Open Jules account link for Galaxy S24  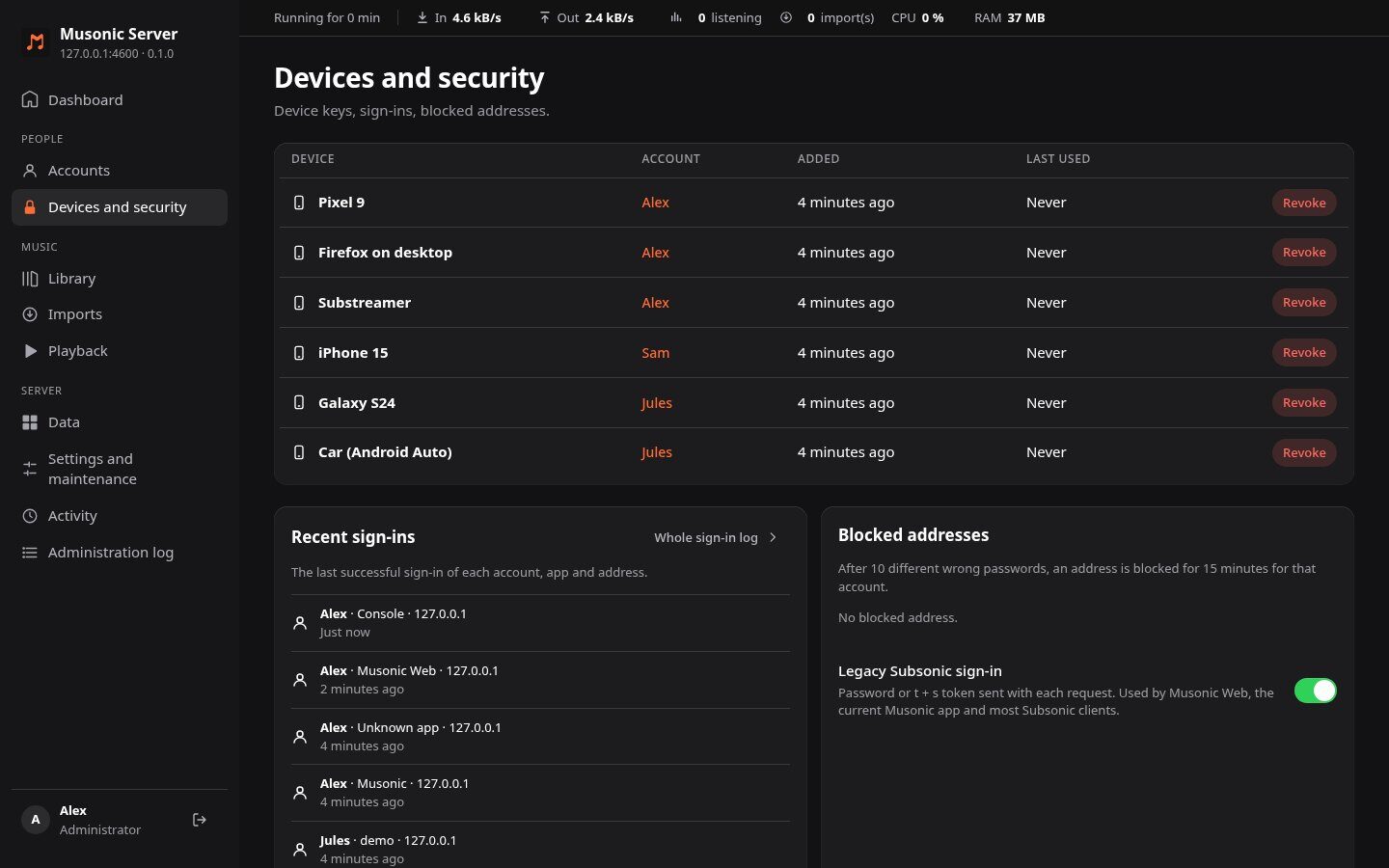point(657,403)
